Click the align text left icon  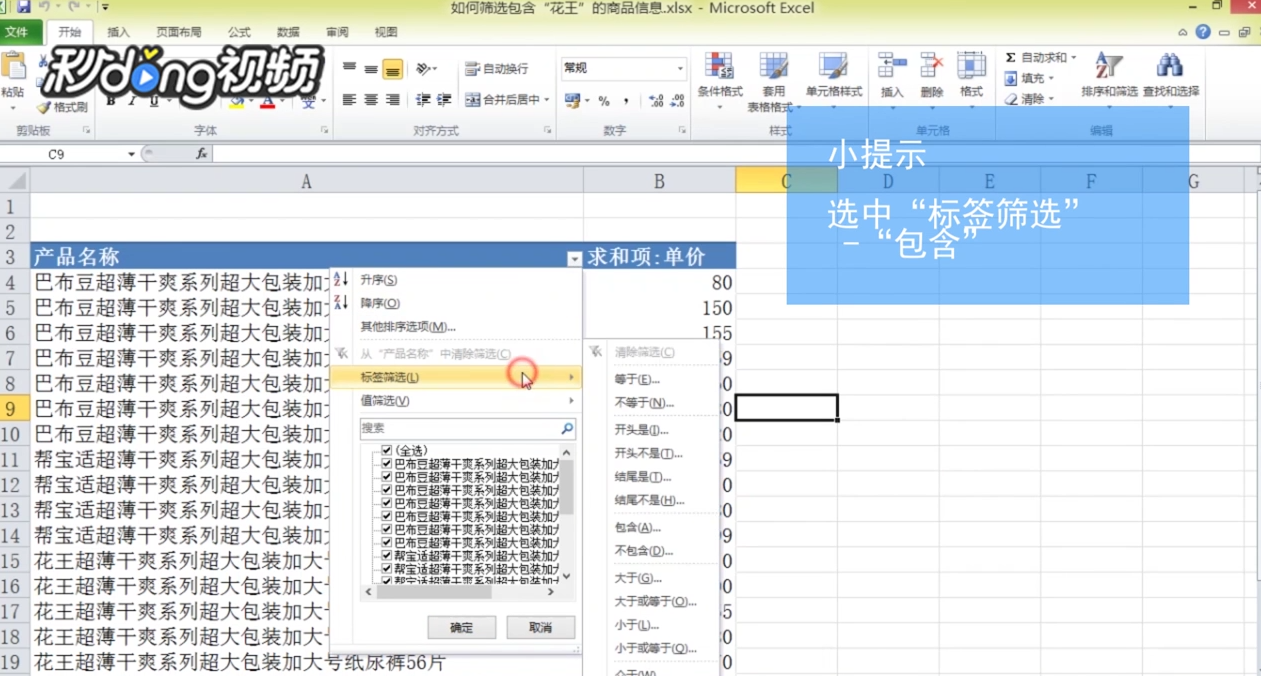coord(350,100)
